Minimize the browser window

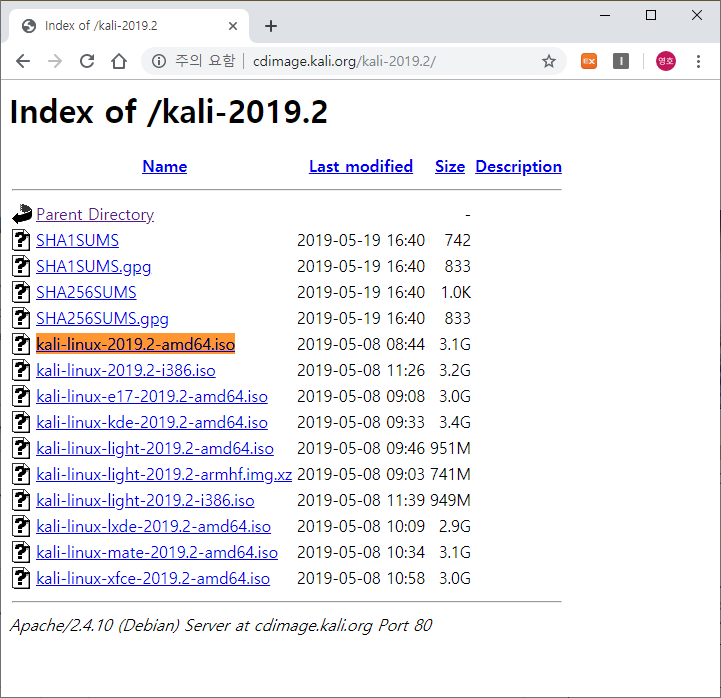(605, 15)
